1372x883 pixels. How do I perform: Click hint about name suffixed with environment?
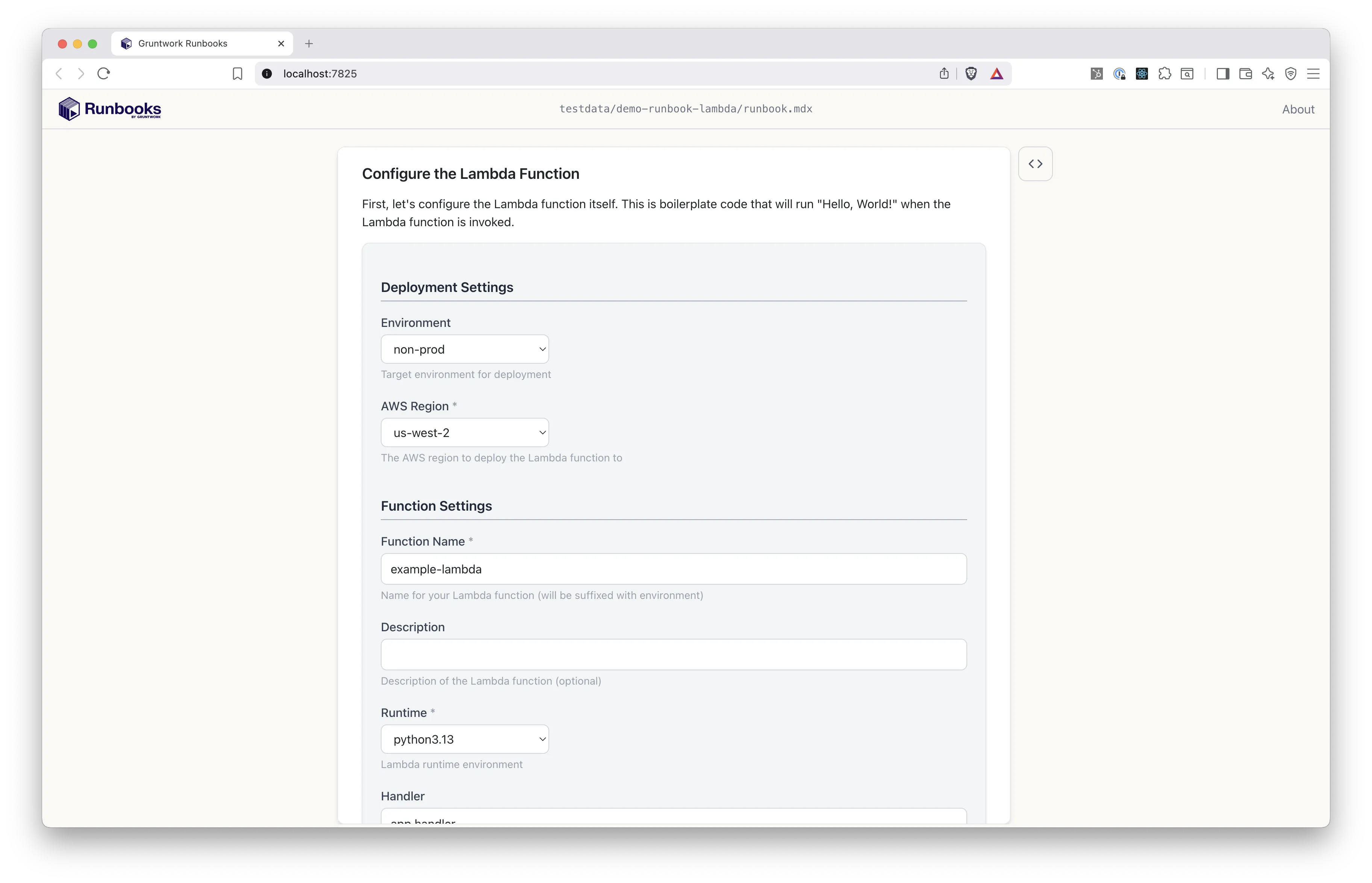pyautogui.click(x=542, y=595)
